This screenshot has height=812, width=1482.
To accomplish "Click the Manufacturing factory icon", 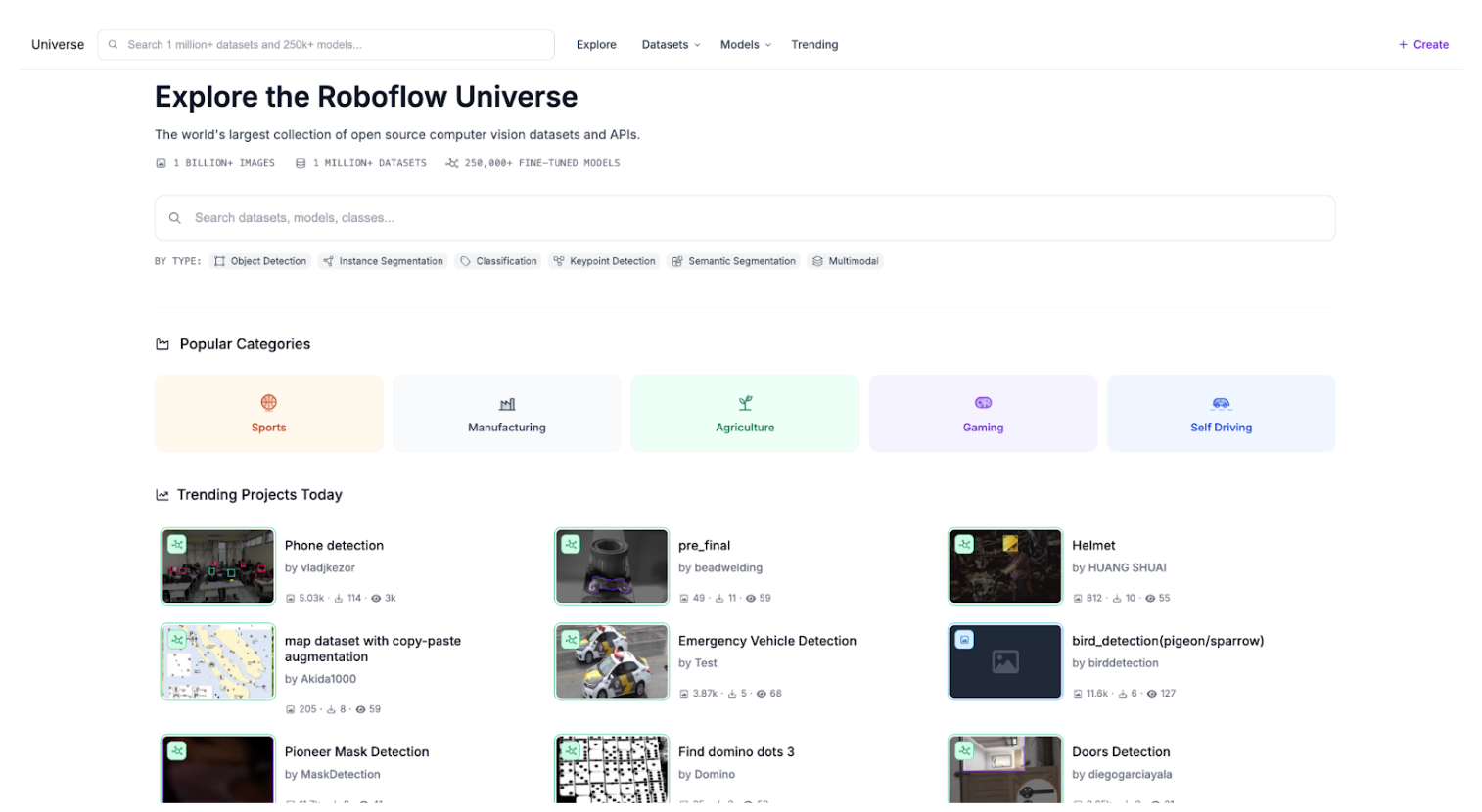I will point(507,404).
